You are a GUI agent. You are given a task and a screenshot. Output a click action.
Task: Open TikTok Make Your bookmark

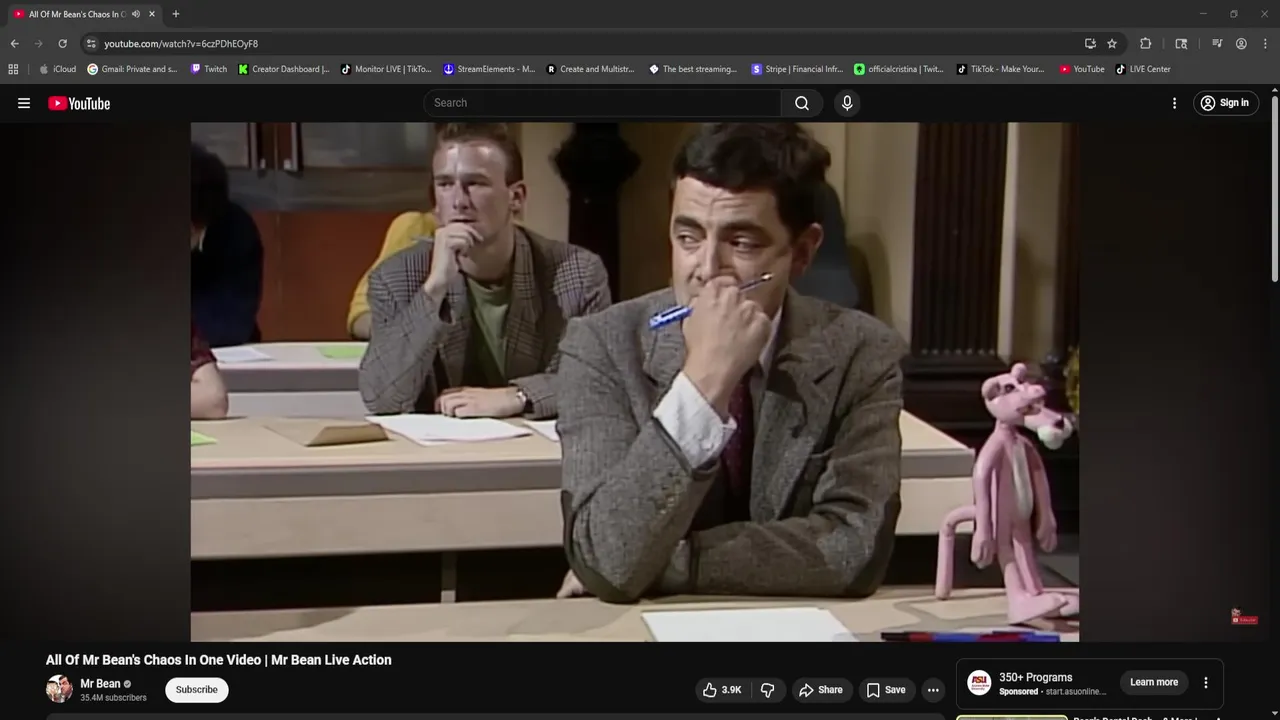coord(1002,69)
